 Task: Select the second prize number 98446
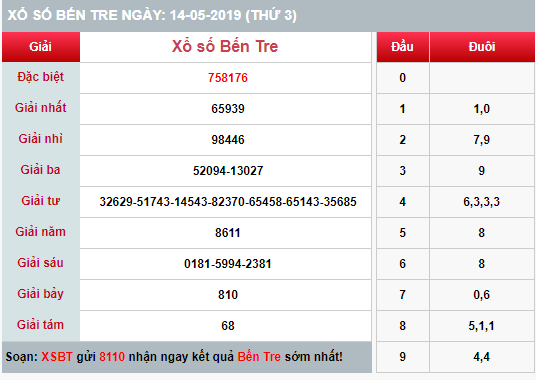tap(228, 140)
